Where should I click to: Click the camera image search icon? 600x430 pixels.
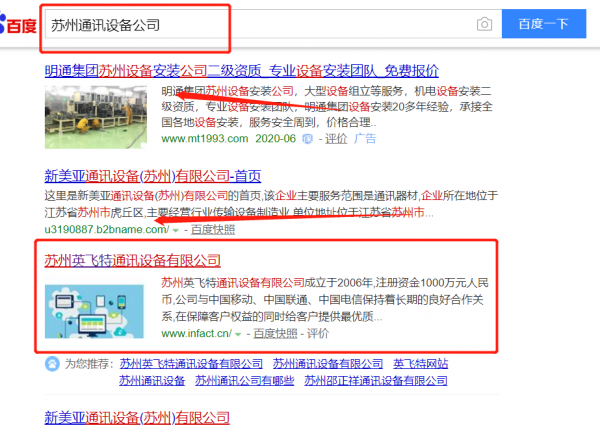[x=484, y=24]
